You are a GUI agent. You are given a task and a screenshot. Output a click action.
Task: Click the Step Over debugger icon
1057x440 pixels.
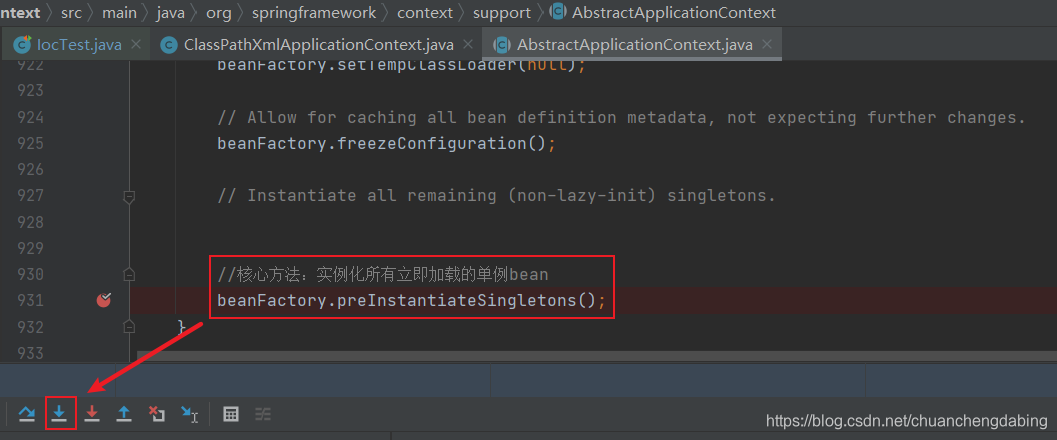point(27,414)
